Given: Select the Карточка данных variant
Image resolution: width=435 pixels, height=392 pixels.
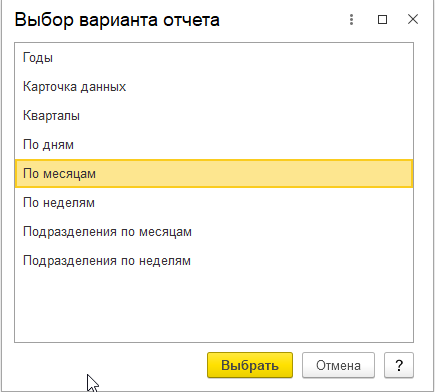Looking at the screenshot, I should (x=214, y=87).
